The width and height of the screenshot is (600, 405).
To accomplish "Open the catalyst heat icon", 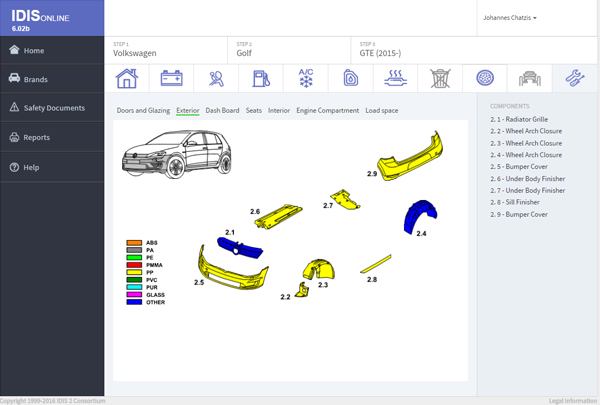I will click(x=395, y=78).
